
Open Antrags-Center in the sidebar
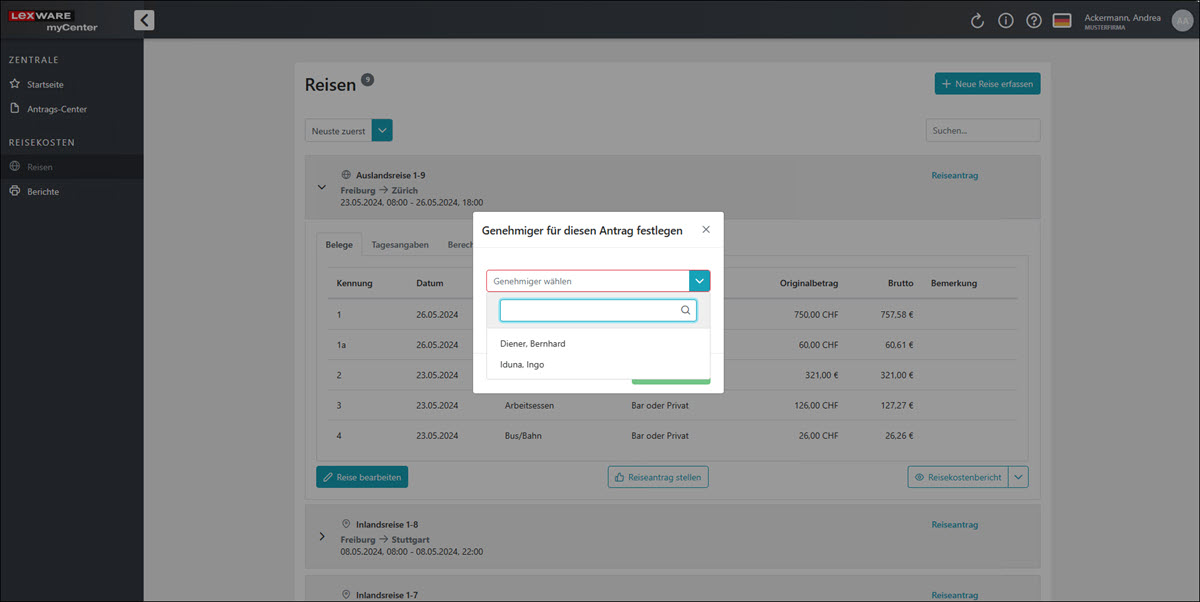64,109
